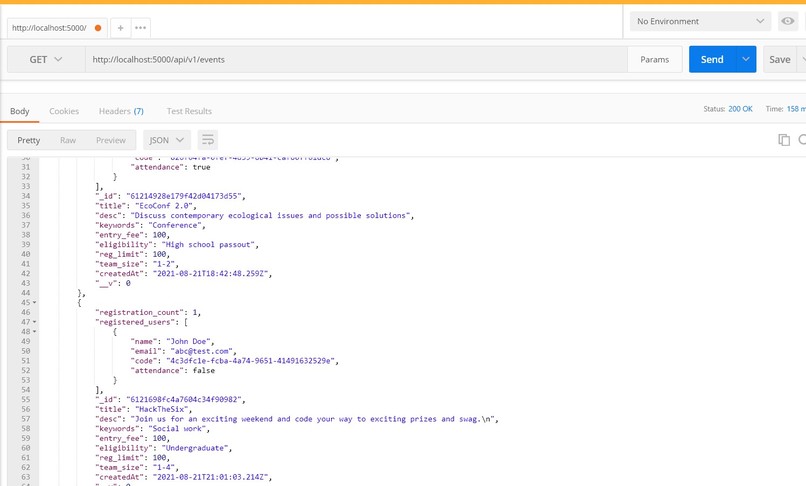Viewport: 806px width, 486px height.
Task: Click the "61214928e179f42d04173d55" id value
Action: coord(184,196)
